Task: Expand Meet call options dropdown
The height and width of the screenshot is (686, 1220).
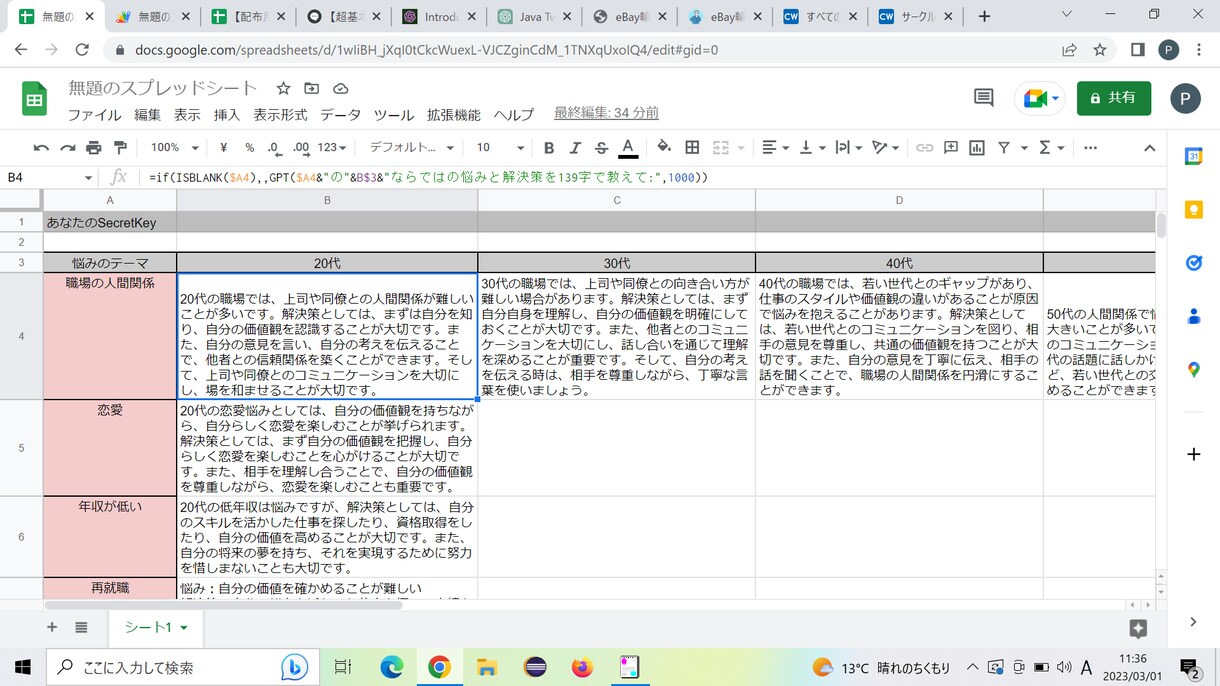Action: pos(1056,98)
